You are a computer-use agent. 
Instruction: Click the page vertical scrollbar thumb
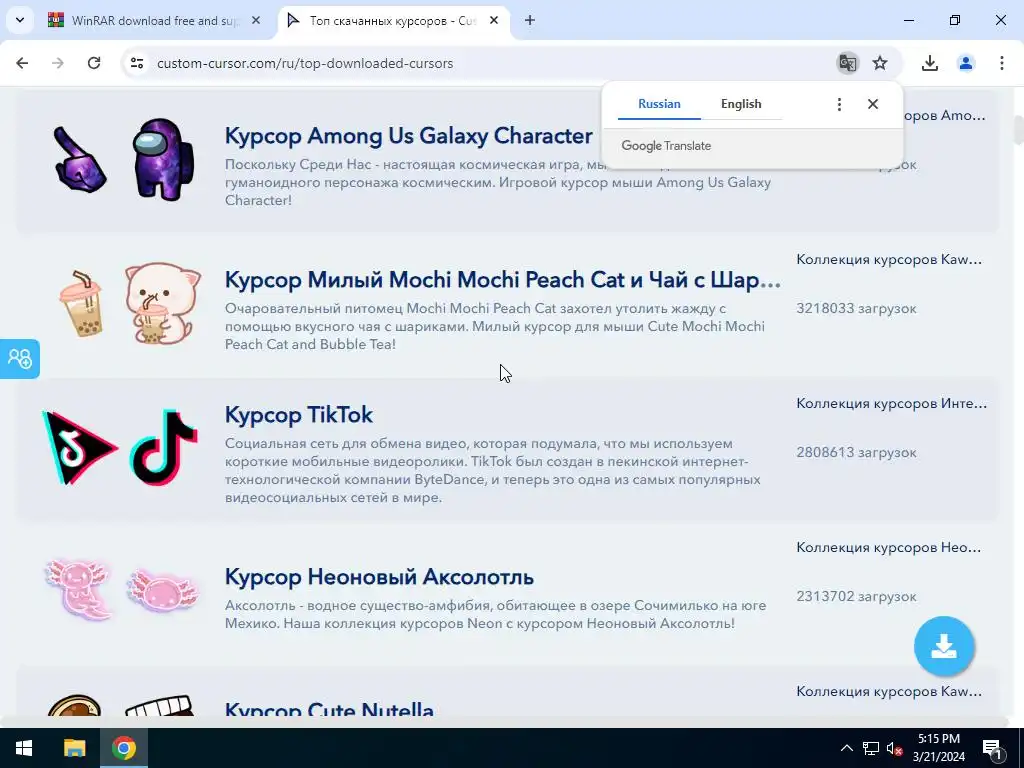1018,129
